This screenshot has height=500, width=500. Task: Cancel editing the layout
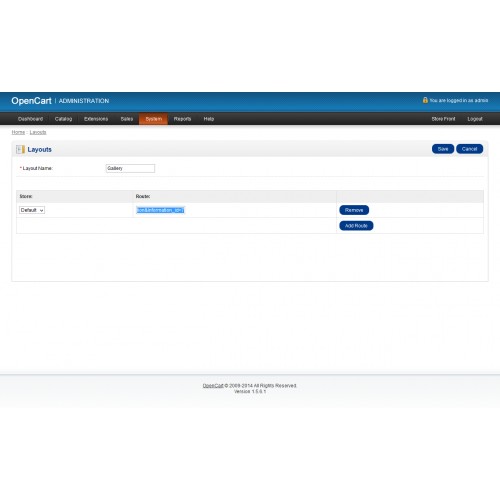coord(469,149)
